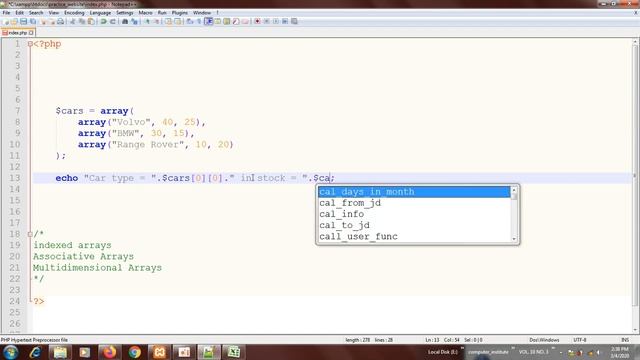Click the Cut scissors toolbar icon
The height and width of the screenshot is (360, 640).
point(73,21)
